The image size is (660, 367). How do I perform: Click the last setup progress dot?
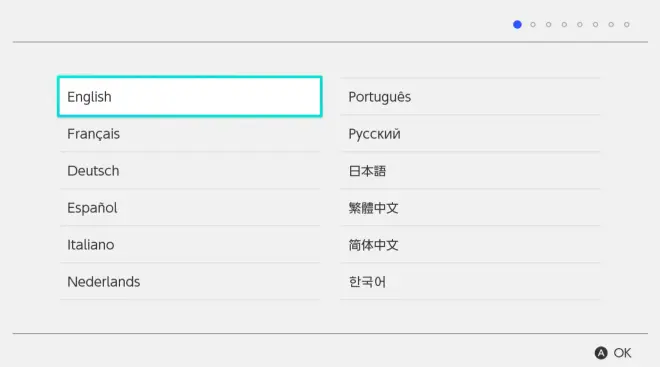pos(627,24)
